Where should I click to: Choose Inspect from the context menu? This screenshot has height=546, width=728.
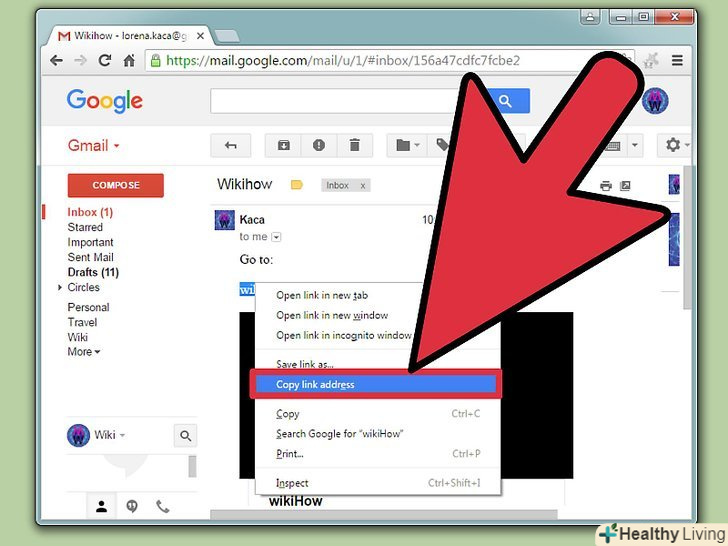(x=378, y=483)
